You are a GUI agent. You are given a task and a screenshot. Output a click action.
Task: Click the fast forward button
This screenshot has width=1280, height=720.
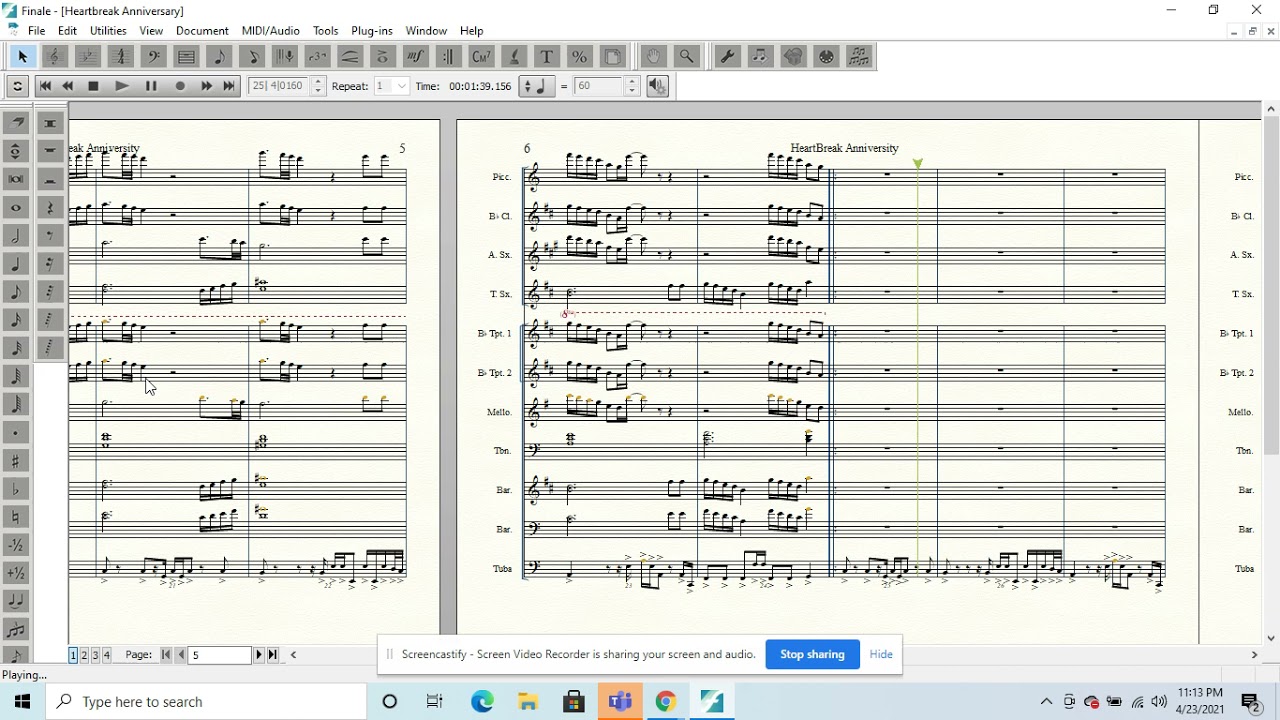(206, 86)
